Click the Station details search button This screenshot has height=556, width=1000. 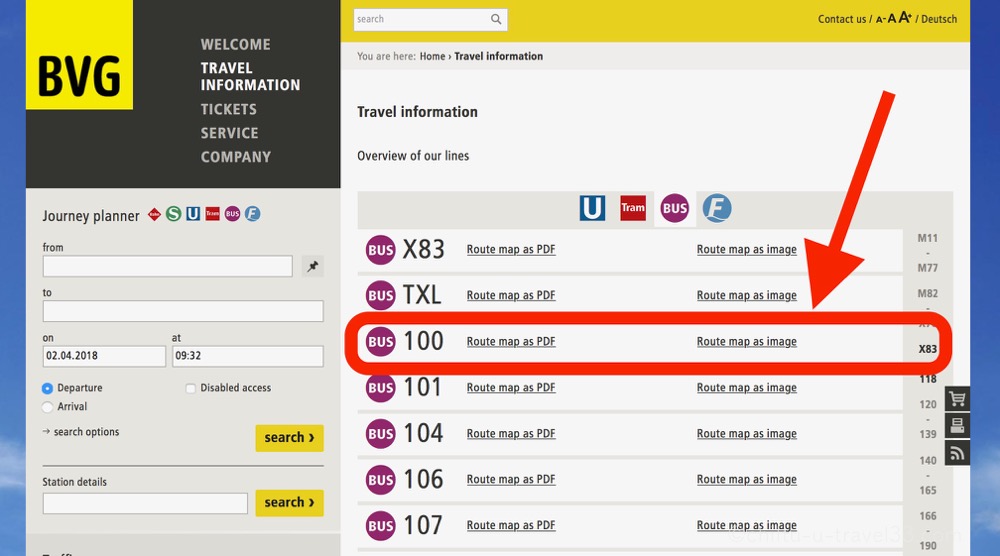tap(290, 503)
